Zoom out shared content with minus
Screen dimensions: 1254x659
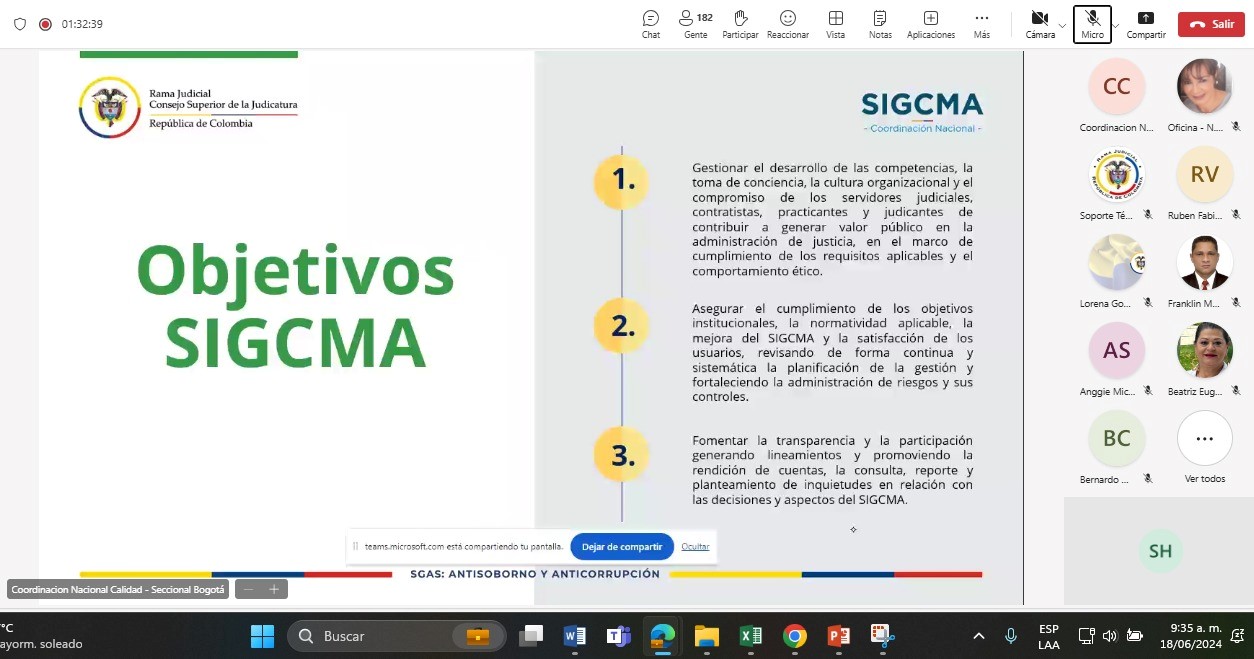pos(250,589)
